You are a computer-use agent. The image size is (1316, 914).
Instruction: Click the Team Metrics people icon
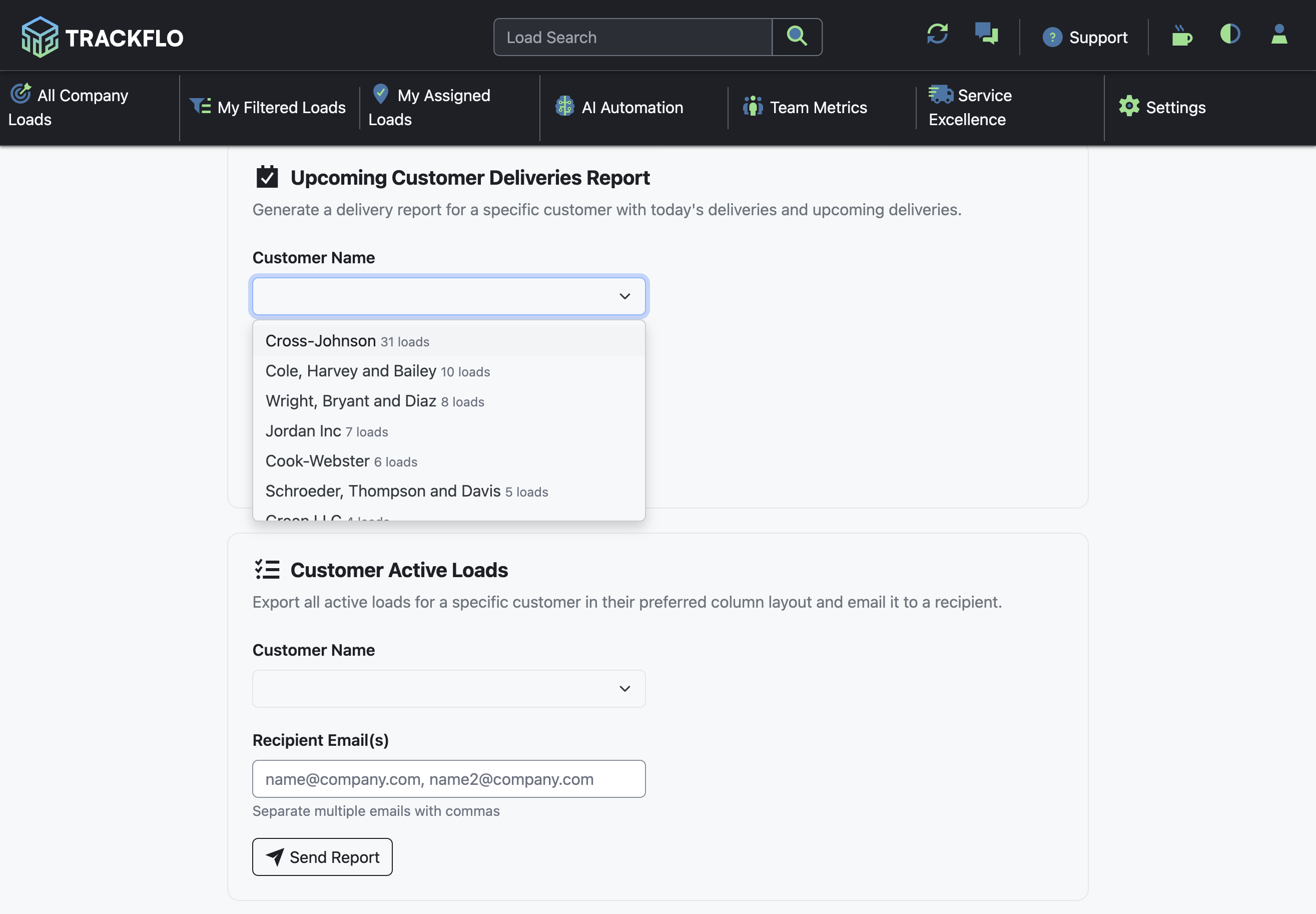point(753,106)
